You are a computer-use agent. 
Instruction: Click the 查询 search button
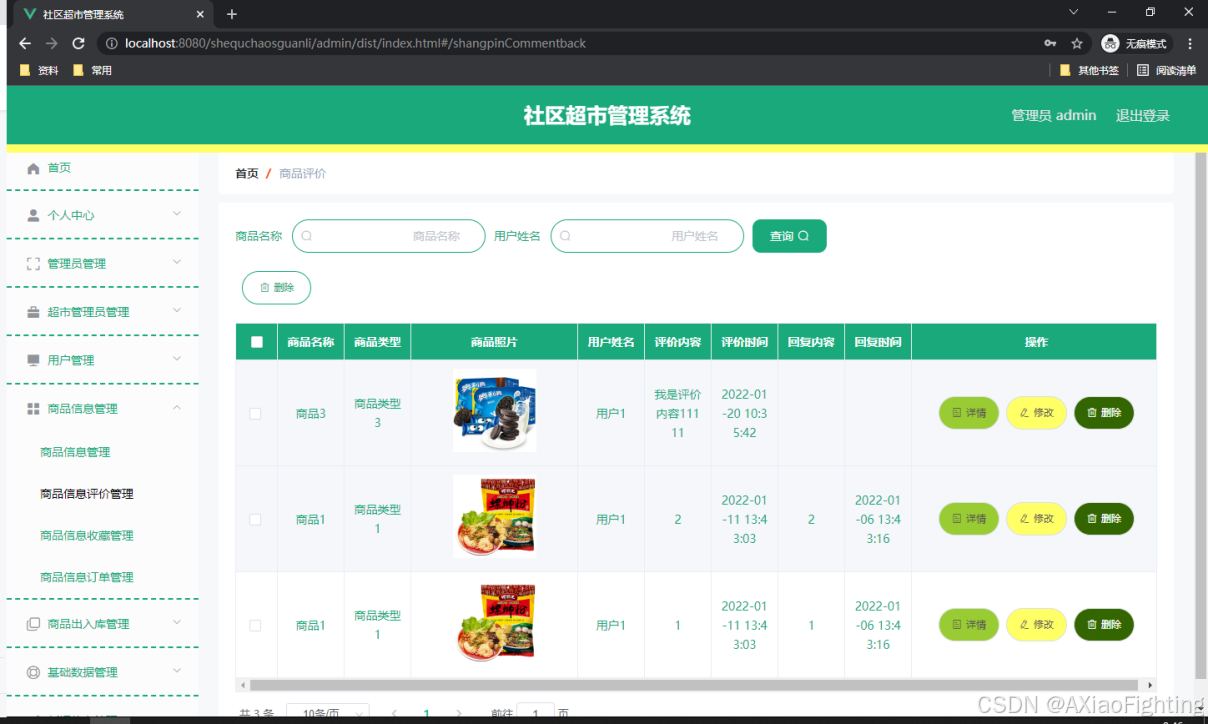pyautogui.click(x=789, y=236)
